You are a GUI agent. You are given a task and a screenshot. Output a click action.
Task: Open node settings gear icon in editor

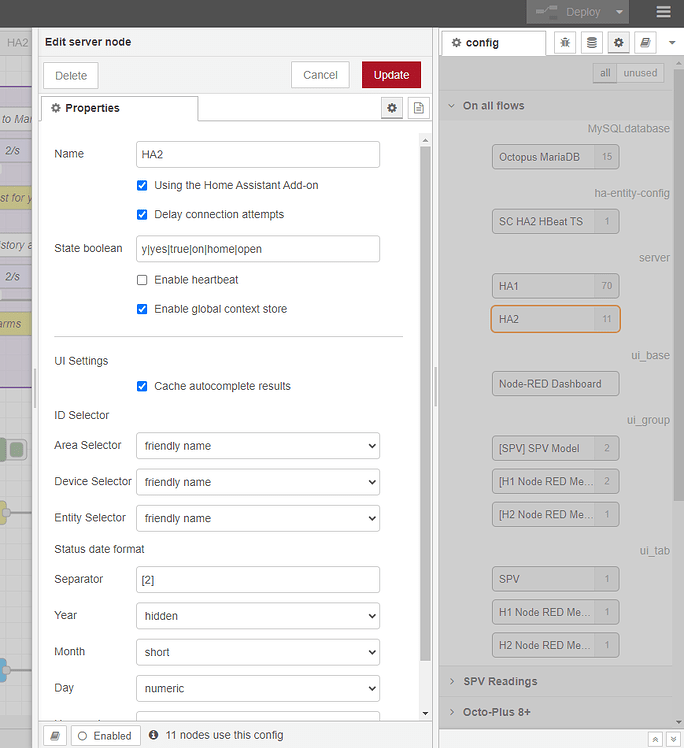coord(392,108)
